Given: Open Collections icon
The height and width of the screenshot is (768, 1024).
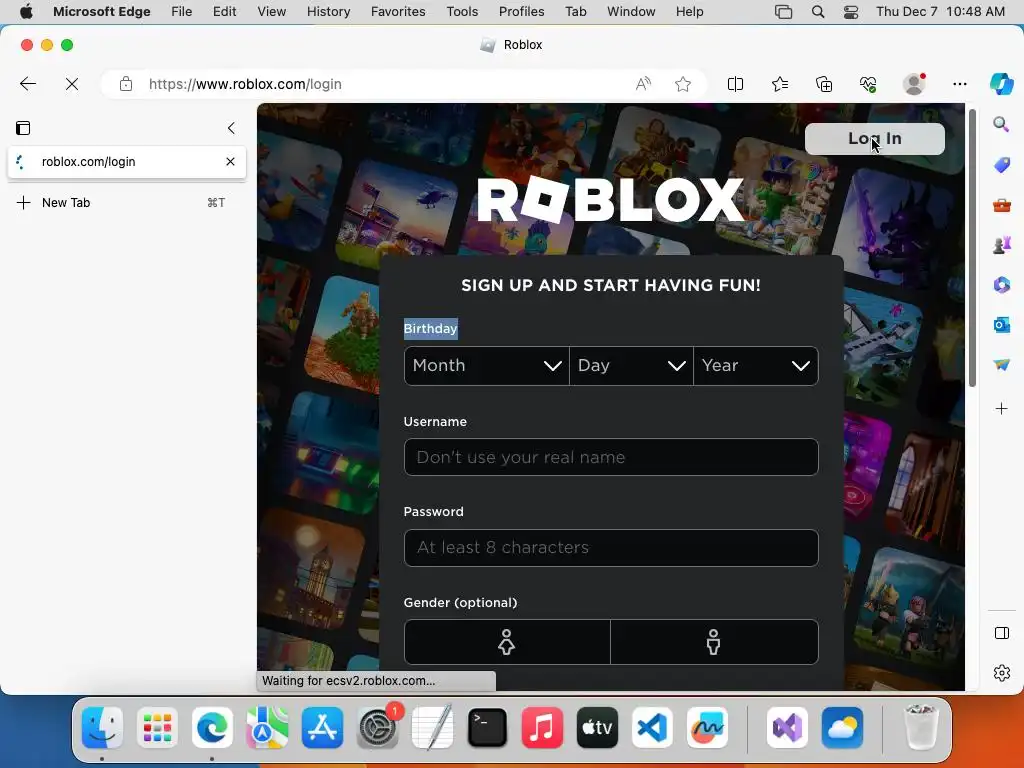Looking at the screenshot, I should click(824, 84).
